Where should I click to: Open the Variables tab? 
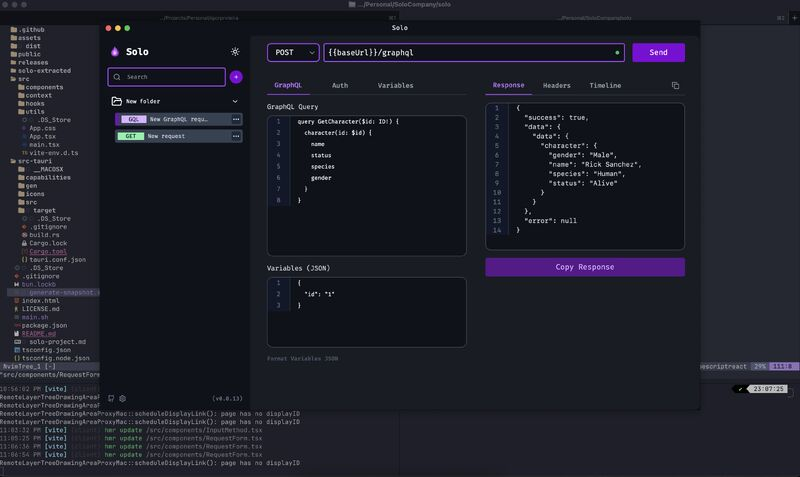tap(395, 86)
